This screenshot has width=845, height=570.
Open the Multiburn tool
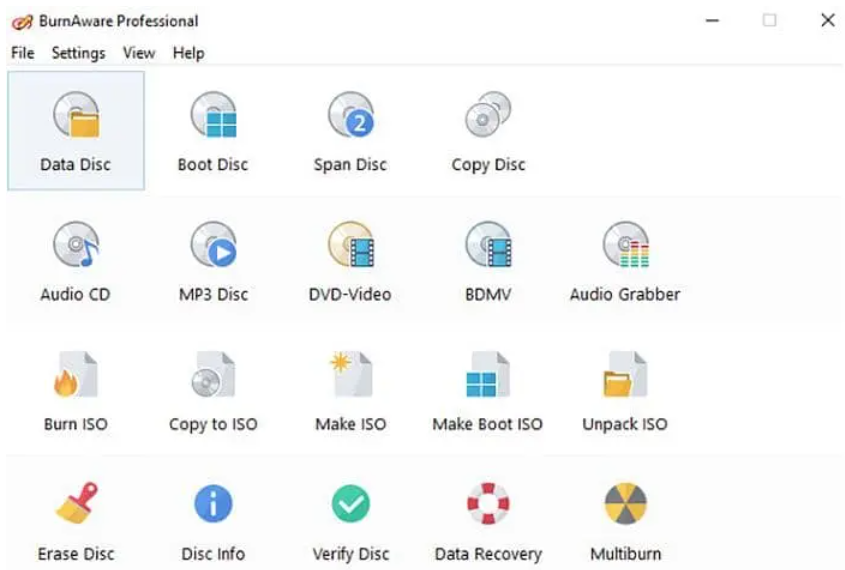626,522
